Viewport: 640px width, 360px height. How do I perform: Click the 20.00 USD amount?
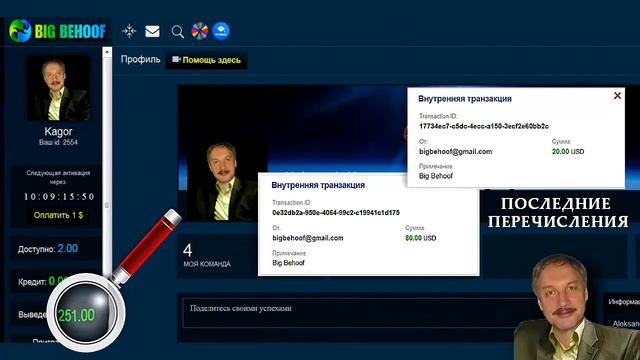tap(568, 151)
